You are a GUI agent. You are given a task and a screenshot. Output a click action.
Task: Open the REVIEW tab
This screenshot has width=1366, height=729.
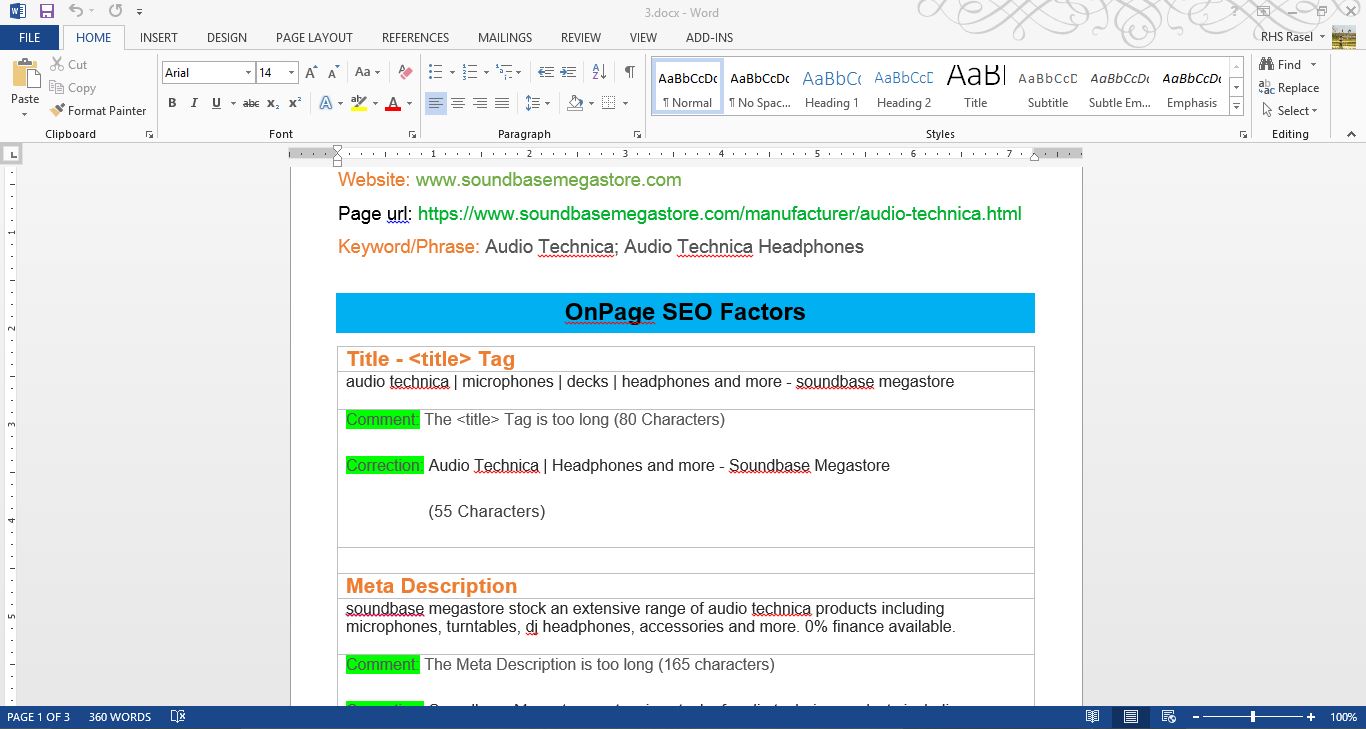[x=580, y=37]
